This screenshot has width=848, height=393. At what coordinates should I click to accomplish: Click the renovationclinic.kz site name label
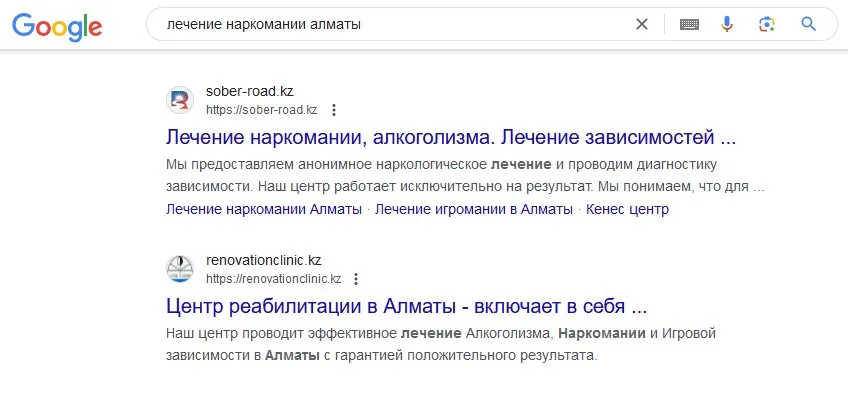click(264, 260)
